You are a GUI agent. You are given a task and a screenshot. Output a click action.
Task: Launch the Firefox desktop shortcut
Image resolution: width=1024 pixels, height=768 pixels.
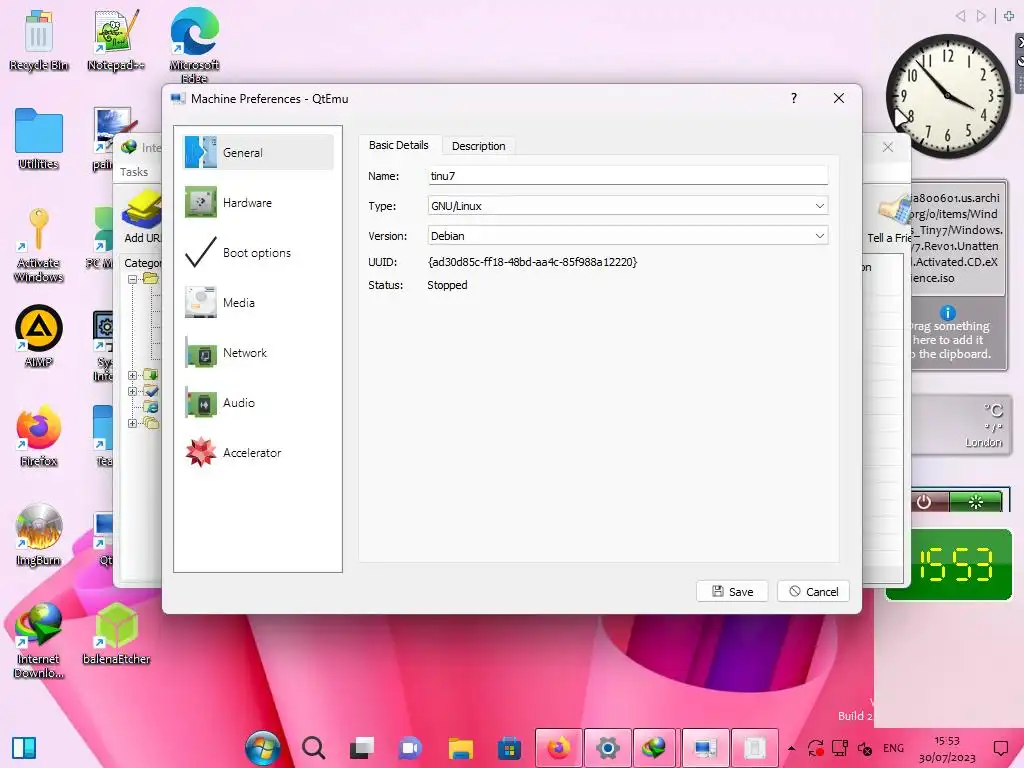pos(39,436)
